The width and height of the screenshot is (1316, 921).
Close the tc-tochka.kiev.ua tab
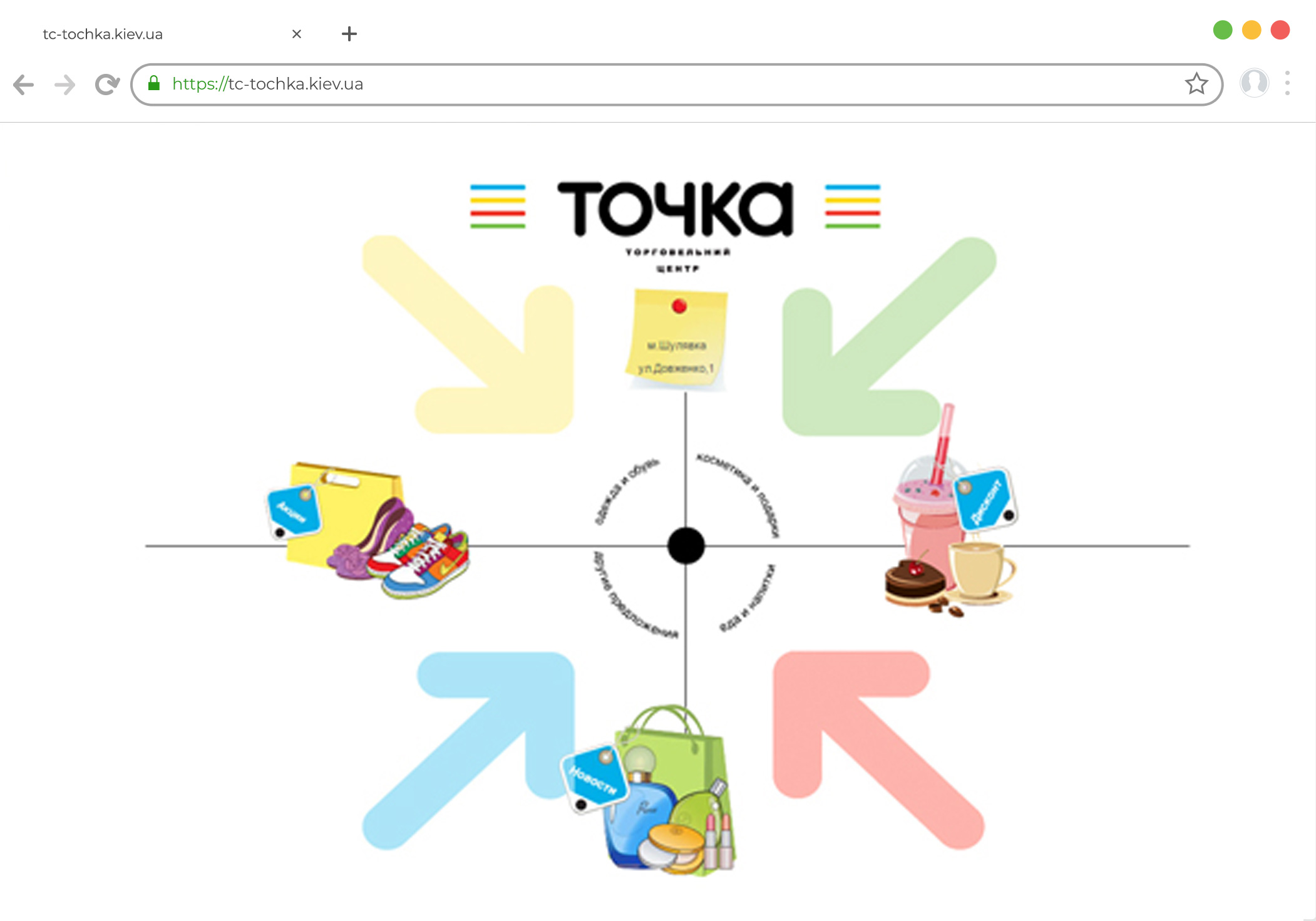pos(297,34)
